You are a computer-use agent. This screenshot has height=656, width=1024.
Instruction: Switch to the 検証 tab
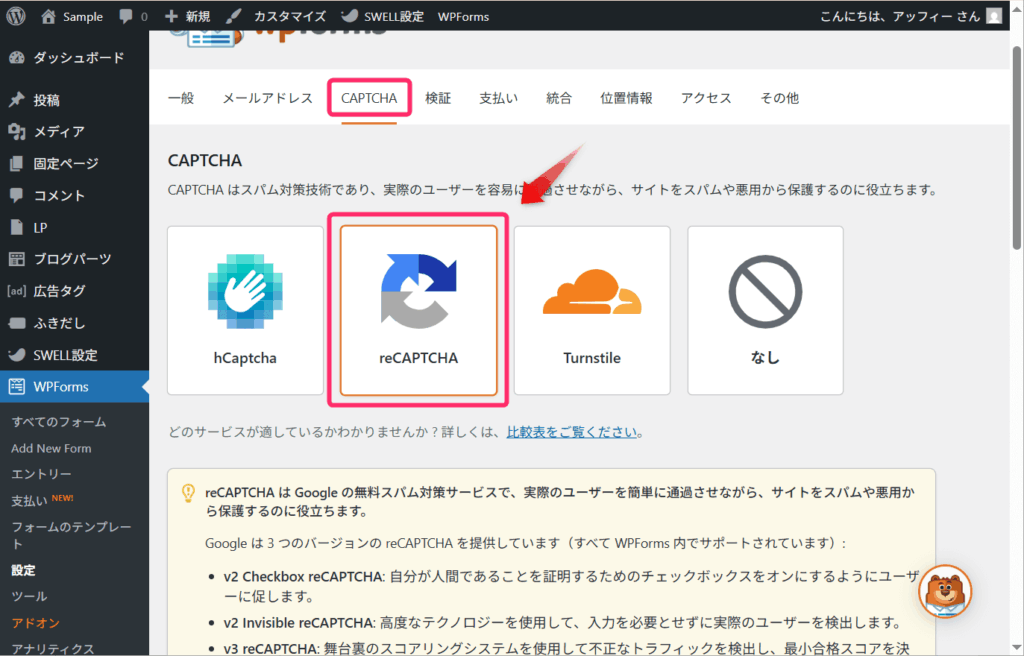pyautogui.click(x=438, y=98)
